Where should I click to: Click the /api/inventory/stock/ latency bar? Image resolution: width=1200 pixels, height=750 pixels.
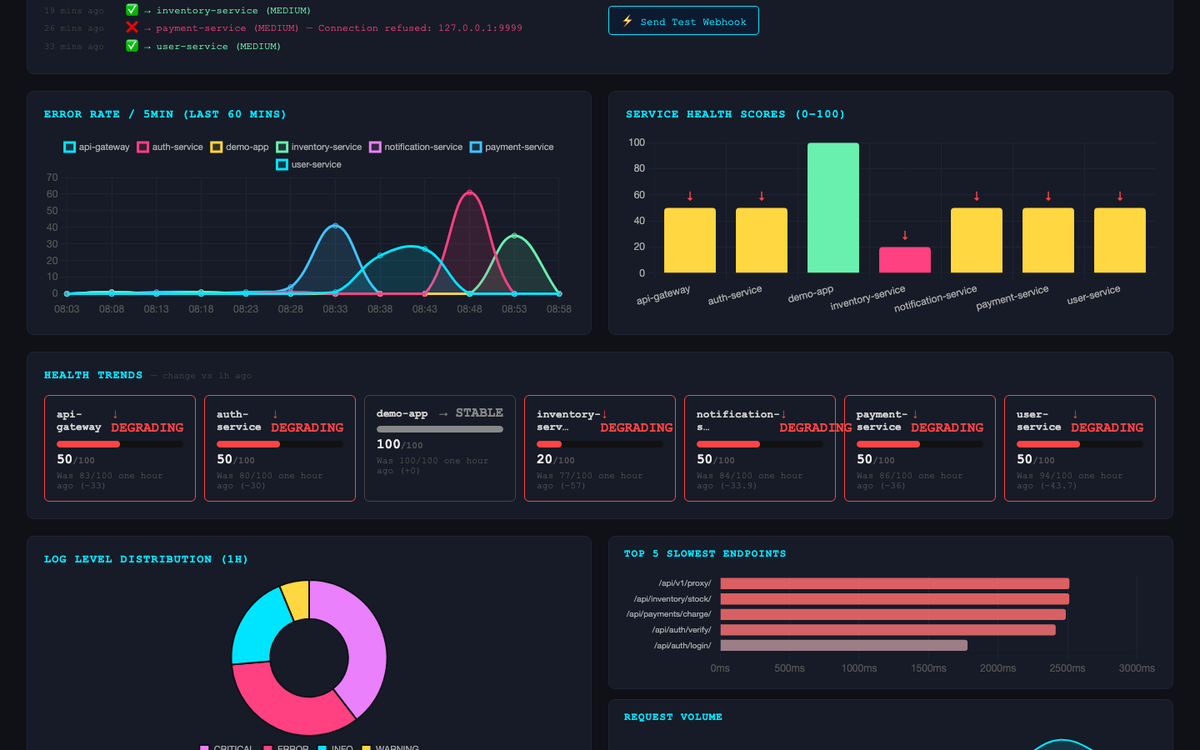(x=894, y=599)
